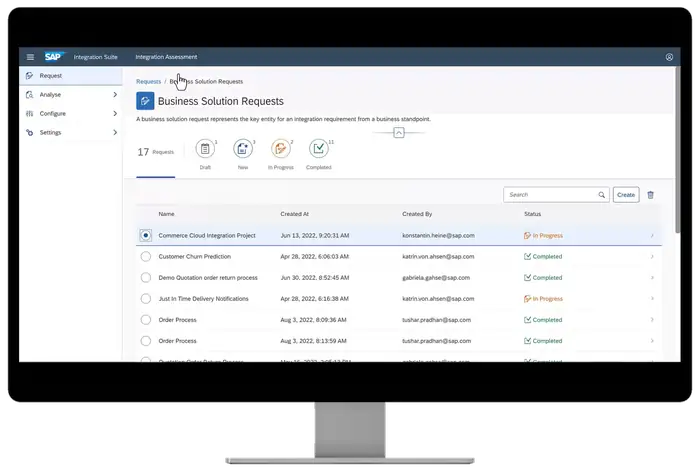Click Integration Suite header title
Viewport: 700px width, 472px height.
(96, 57)
